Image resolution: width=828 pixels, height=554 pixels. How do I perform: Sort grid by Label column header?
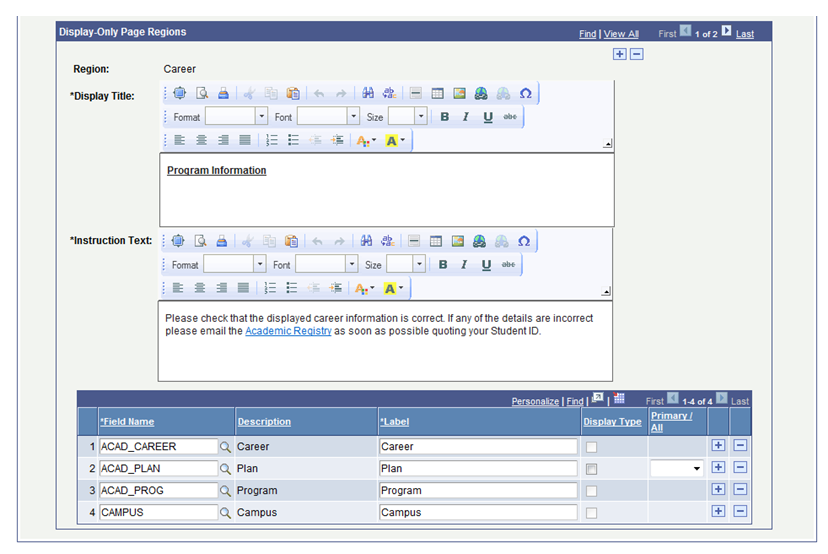click(394, 421)
